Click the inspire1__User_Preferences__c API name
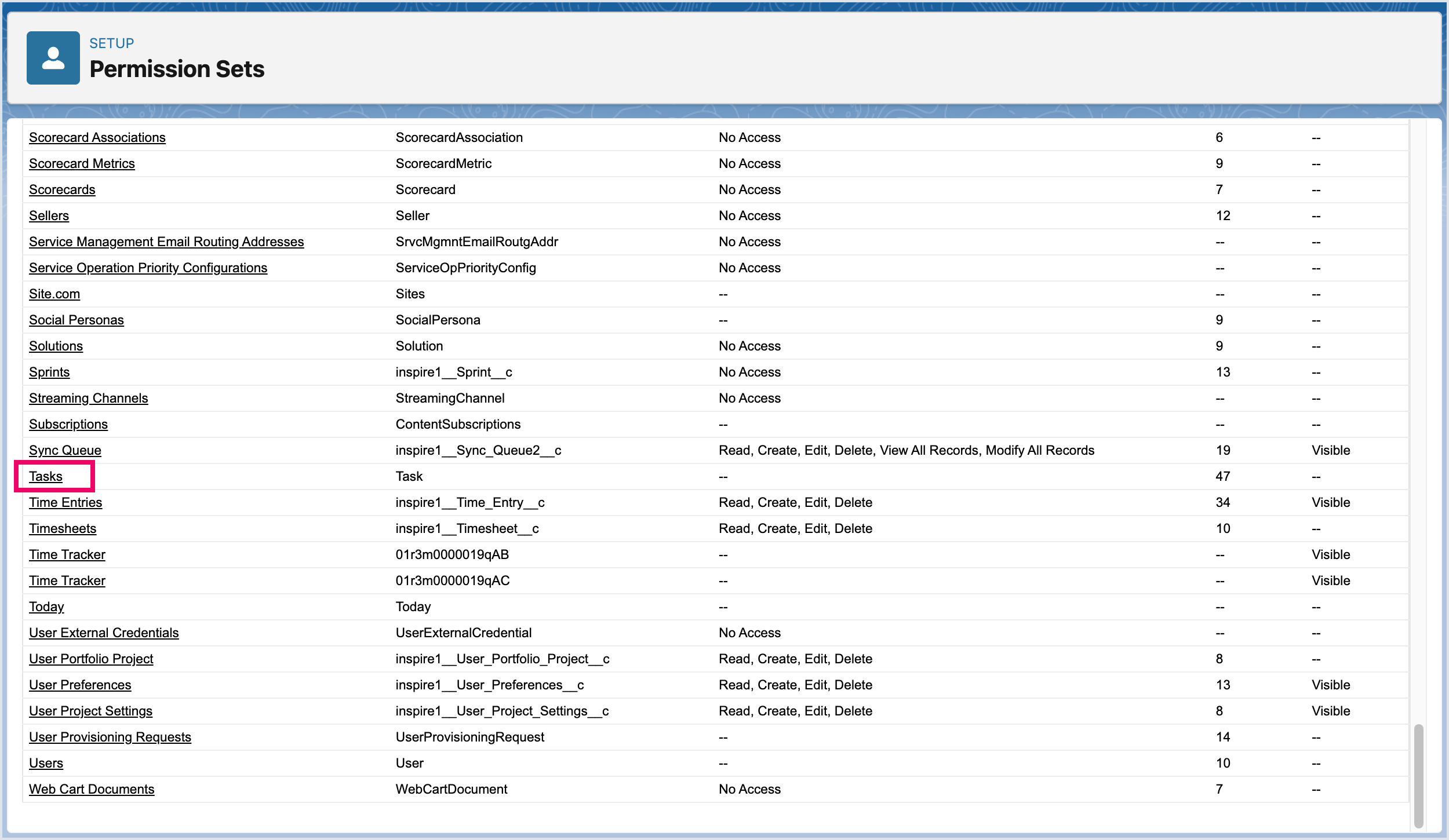1449x840 pixels. coord(490,685)
